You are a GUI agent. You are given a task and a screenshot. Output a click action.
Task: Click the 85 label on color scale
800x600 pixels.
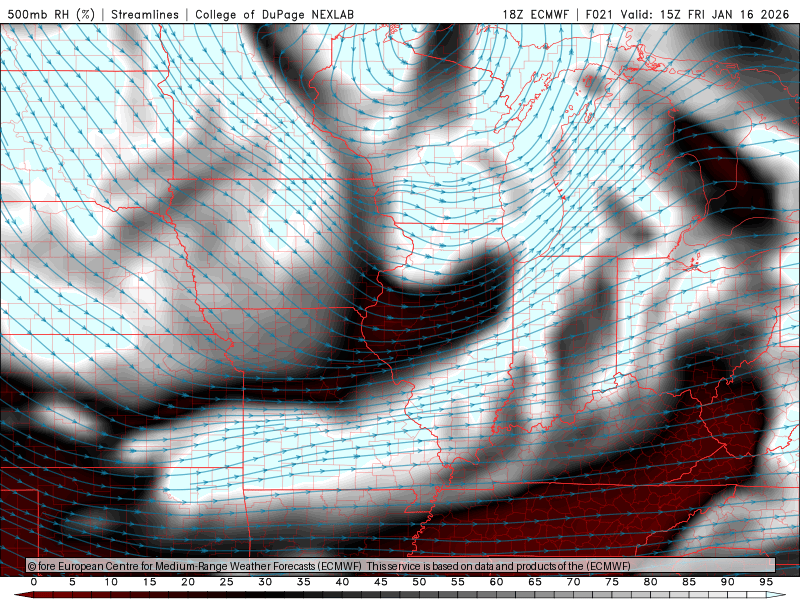689,582
